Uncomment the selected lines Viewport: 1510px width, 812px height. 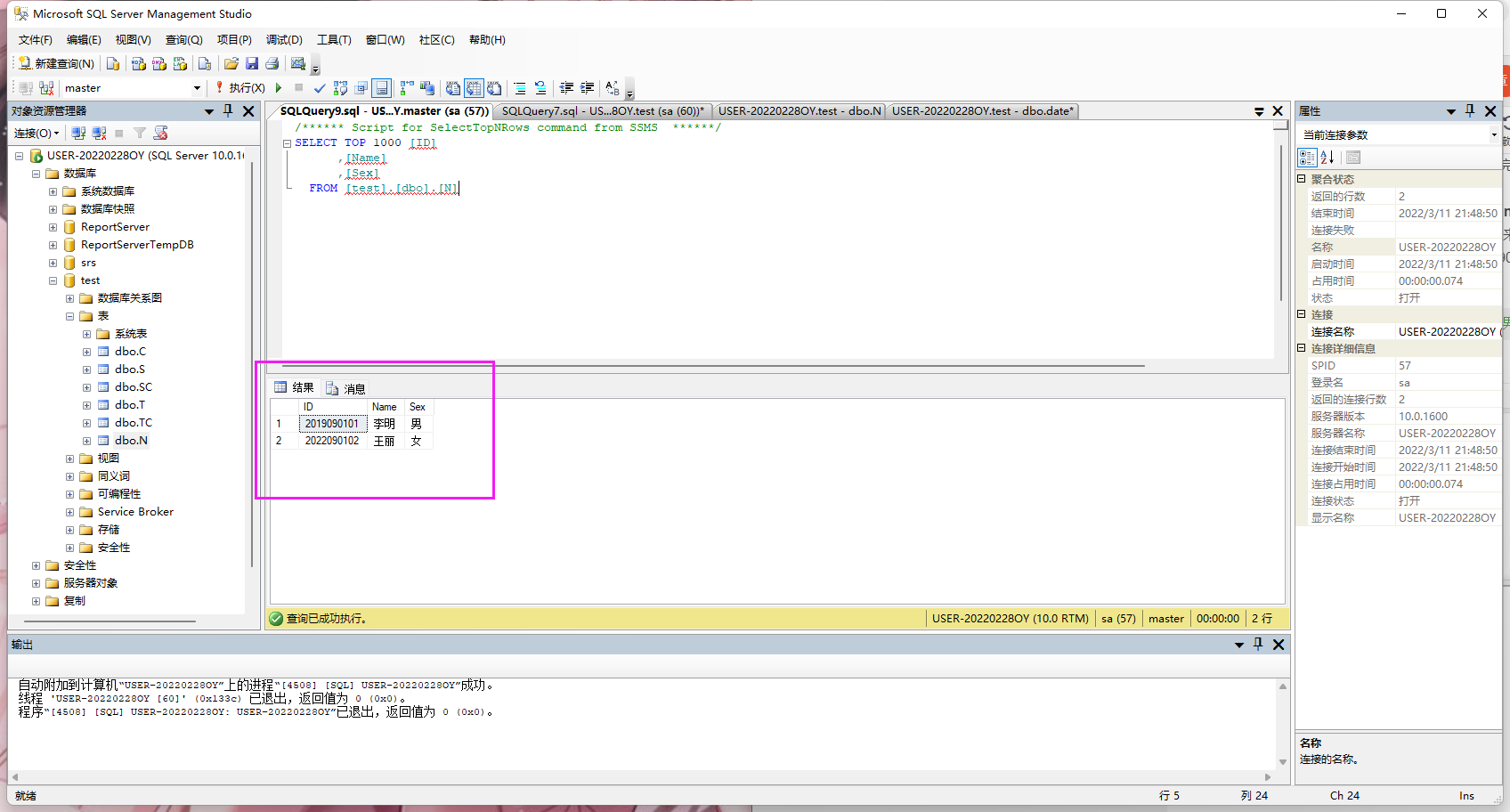coord(540,88)
